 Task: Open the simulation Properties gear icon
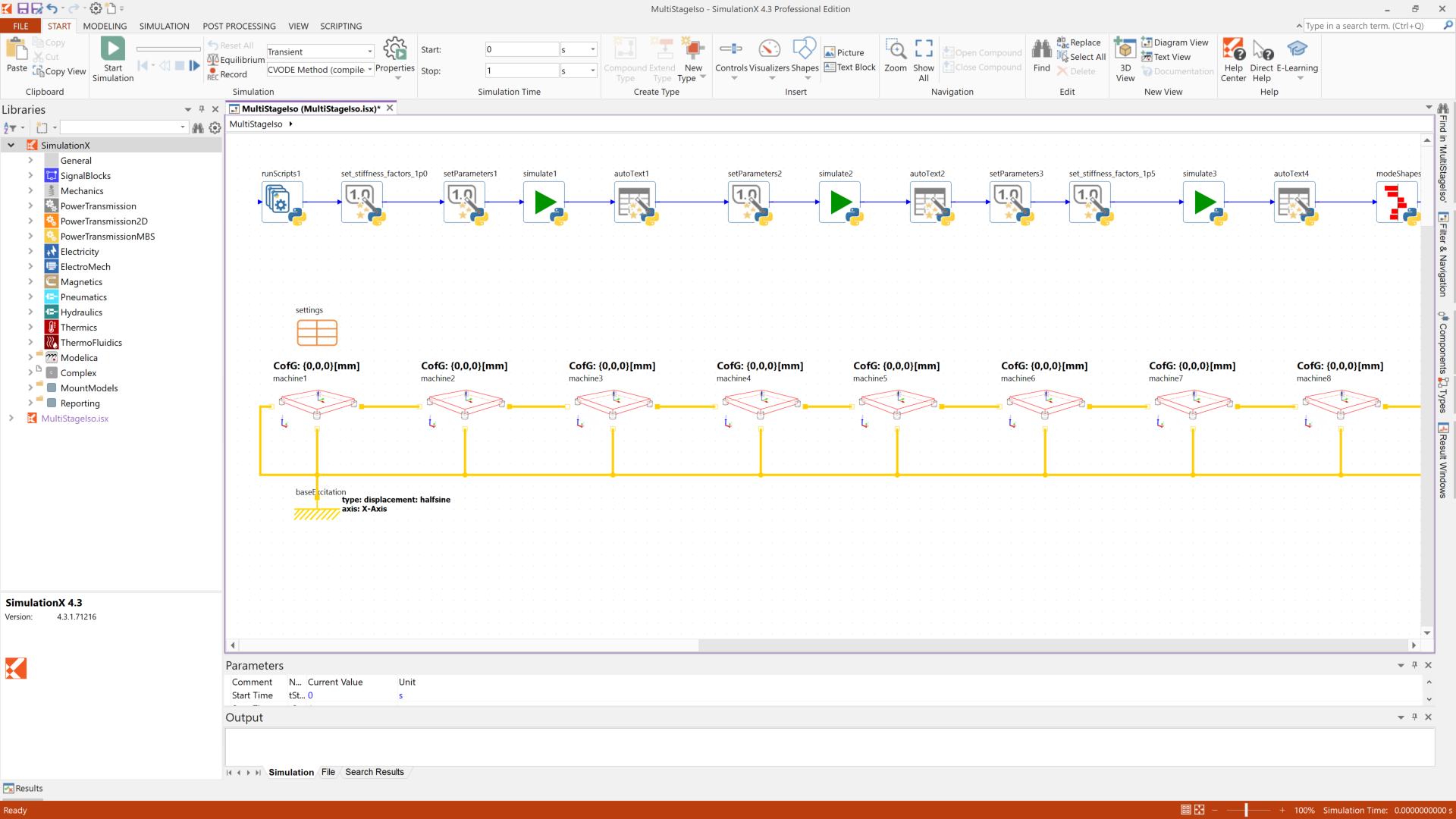click(395, 49)
